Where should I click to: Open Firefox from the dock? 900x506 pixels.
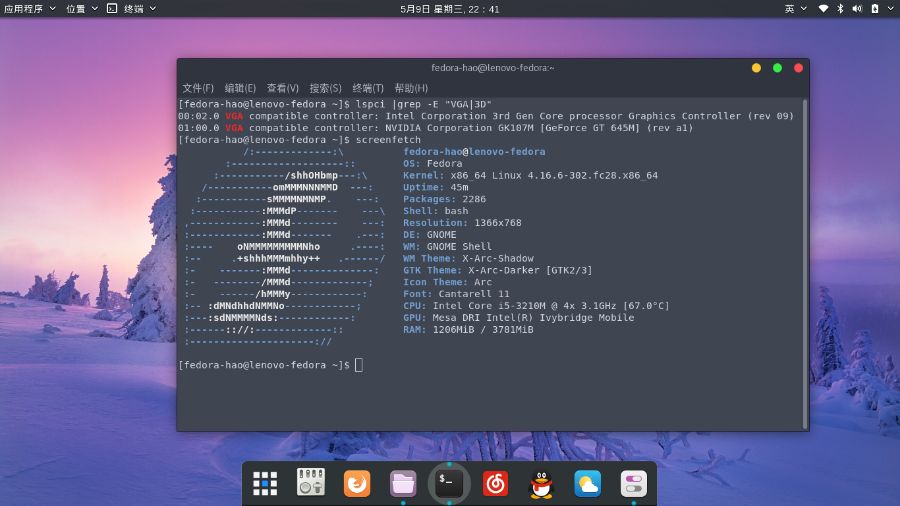click(x=357, y=483)
